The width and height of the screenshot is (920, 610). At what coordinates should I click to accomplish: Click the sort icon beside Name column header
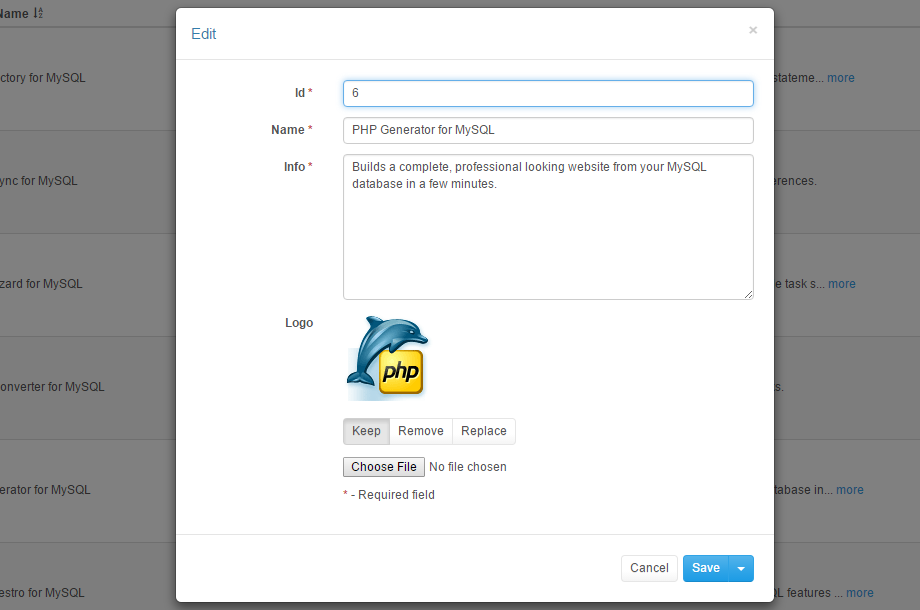click(38, 14)
